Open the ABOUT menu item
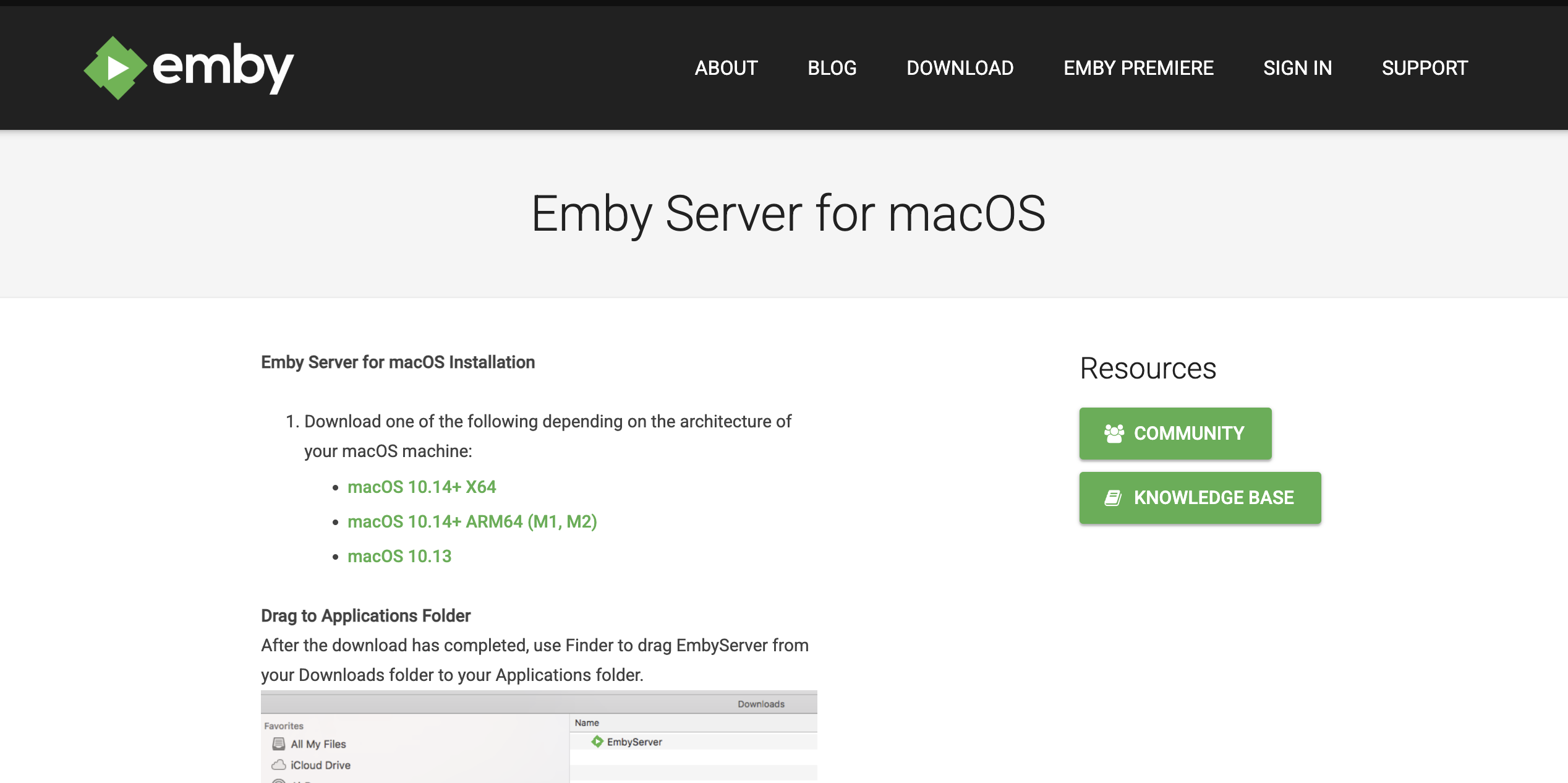The image size is (1568, 783). click(x=726, y=68)
